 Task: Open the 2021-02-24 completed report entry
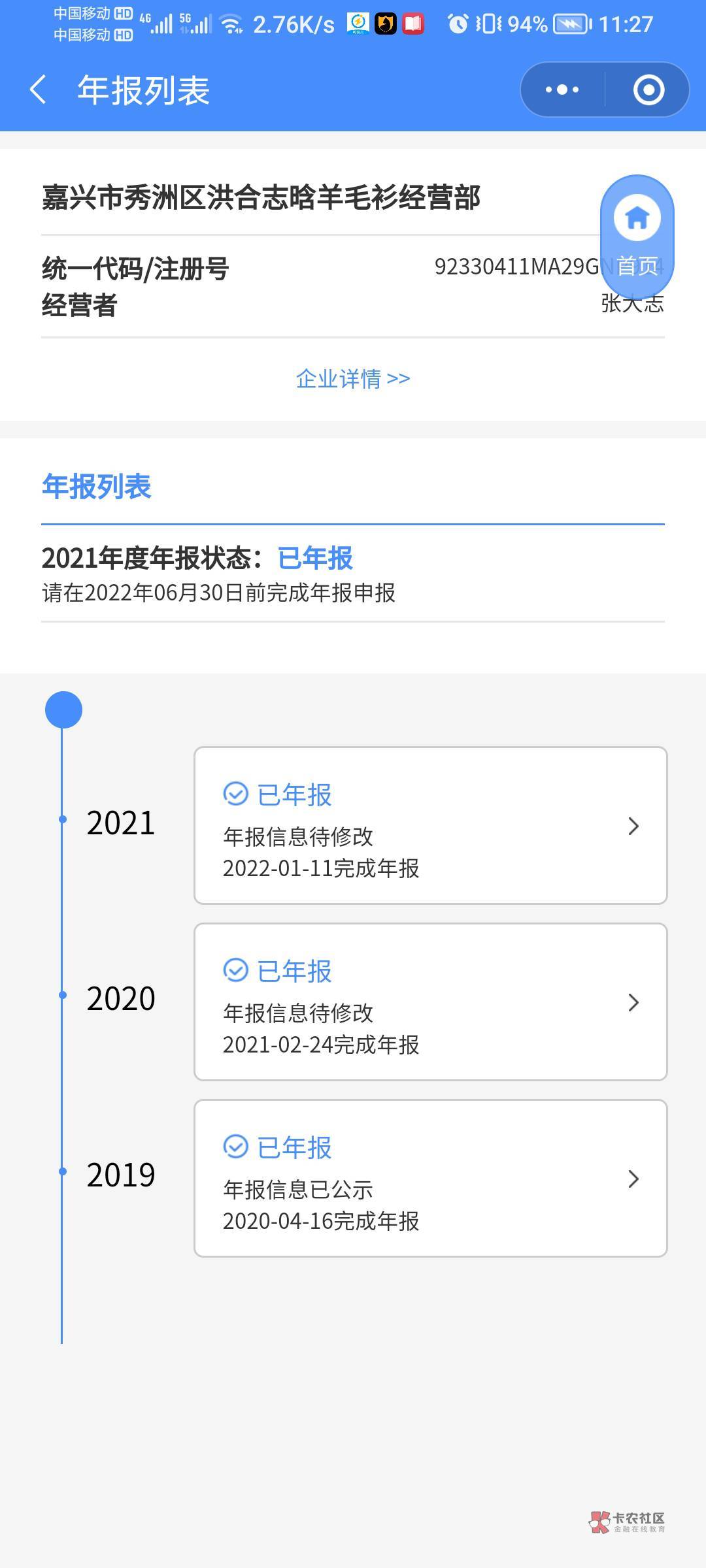click(x=320, y=1045)
